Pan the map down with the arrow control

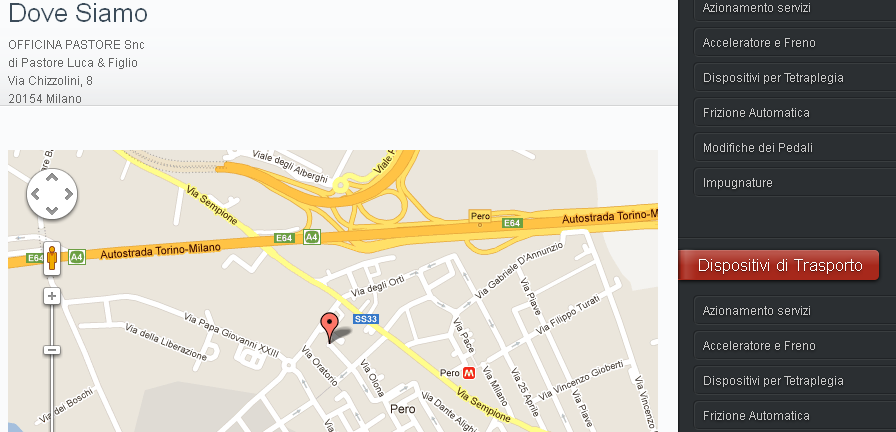tap(52, 211)
